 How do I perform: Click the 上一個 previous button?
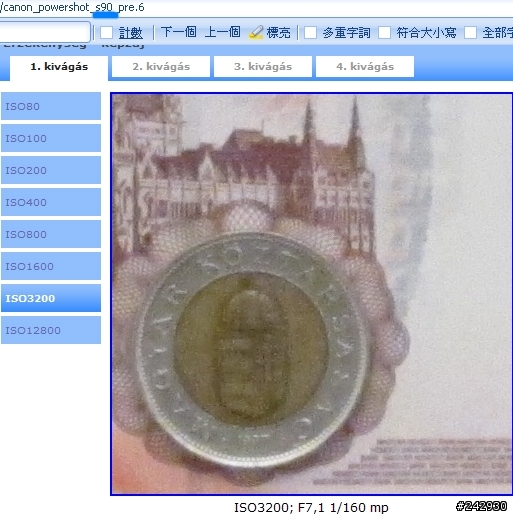pyautogui.click(x=223, y=32)
